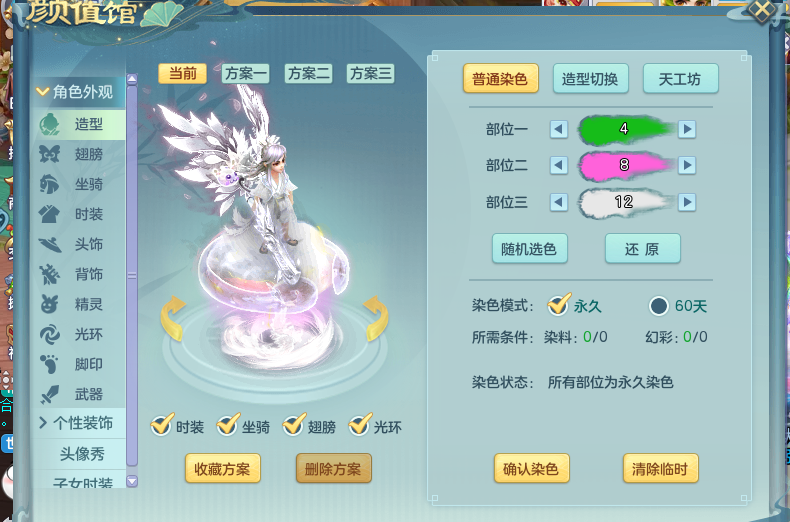Open the 坐骑 mount category icon
790x522 pixels.
(49, 184)
